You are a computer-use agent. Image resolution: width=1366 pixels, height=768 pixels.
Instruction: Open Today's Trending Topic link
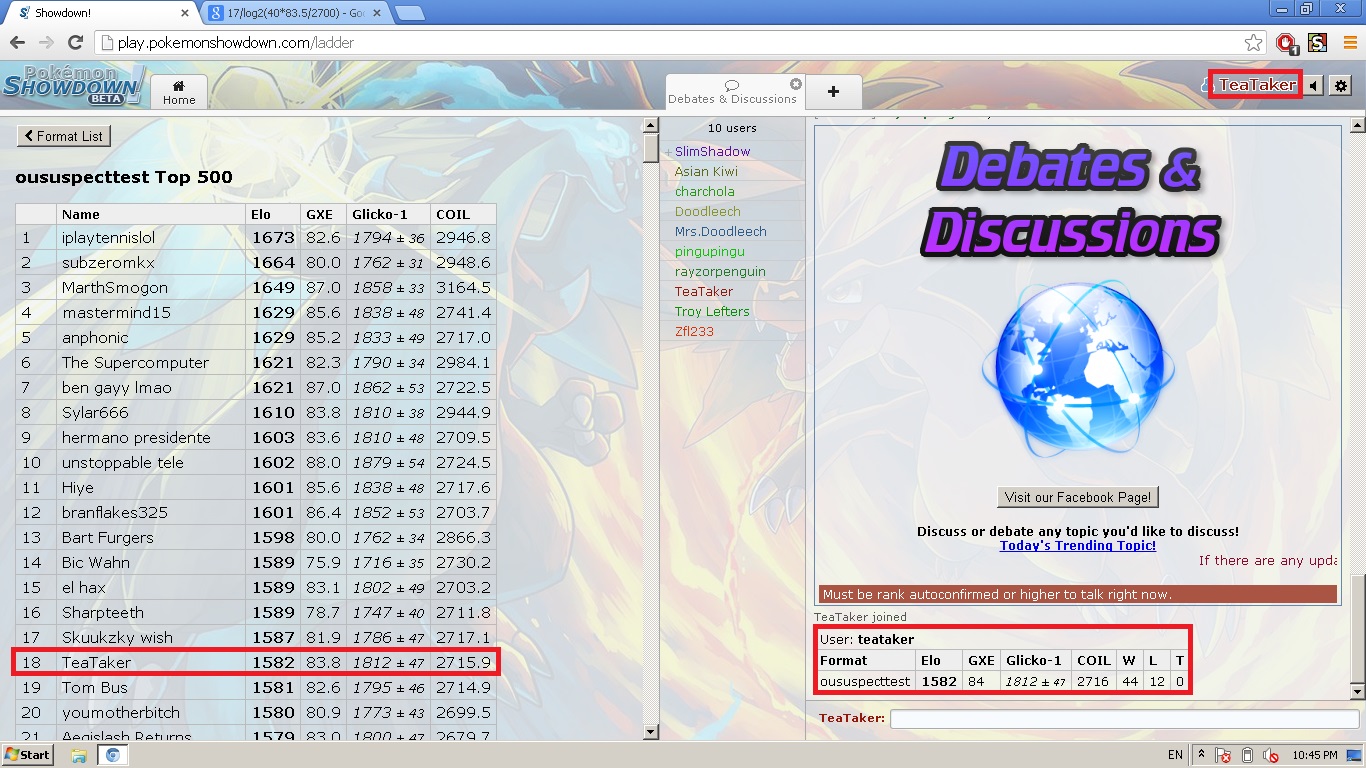click(x=1077, y=546)
